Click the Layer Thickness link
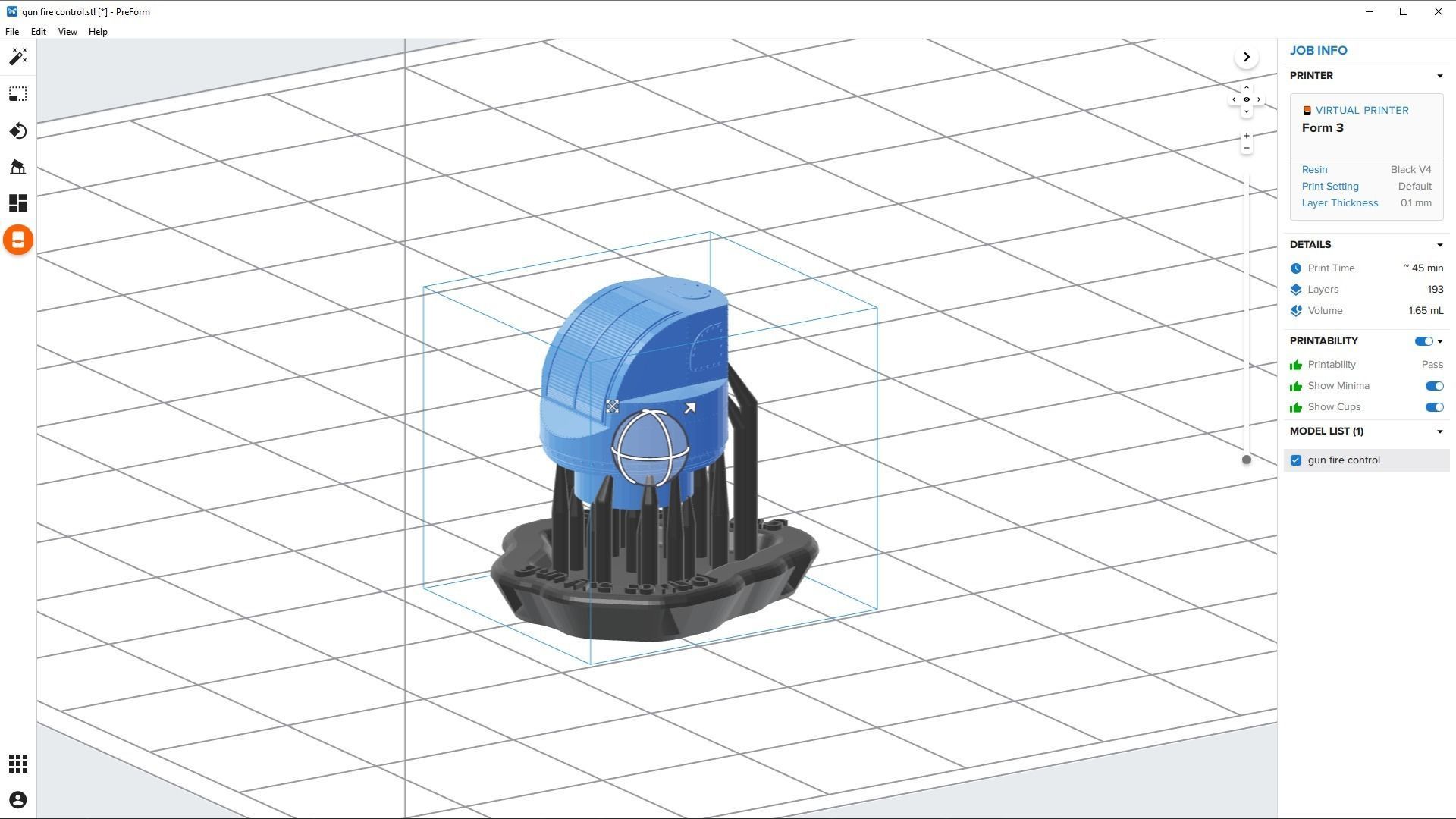This screenshot has width=1456, height=819. click(x=1339, y=203)
